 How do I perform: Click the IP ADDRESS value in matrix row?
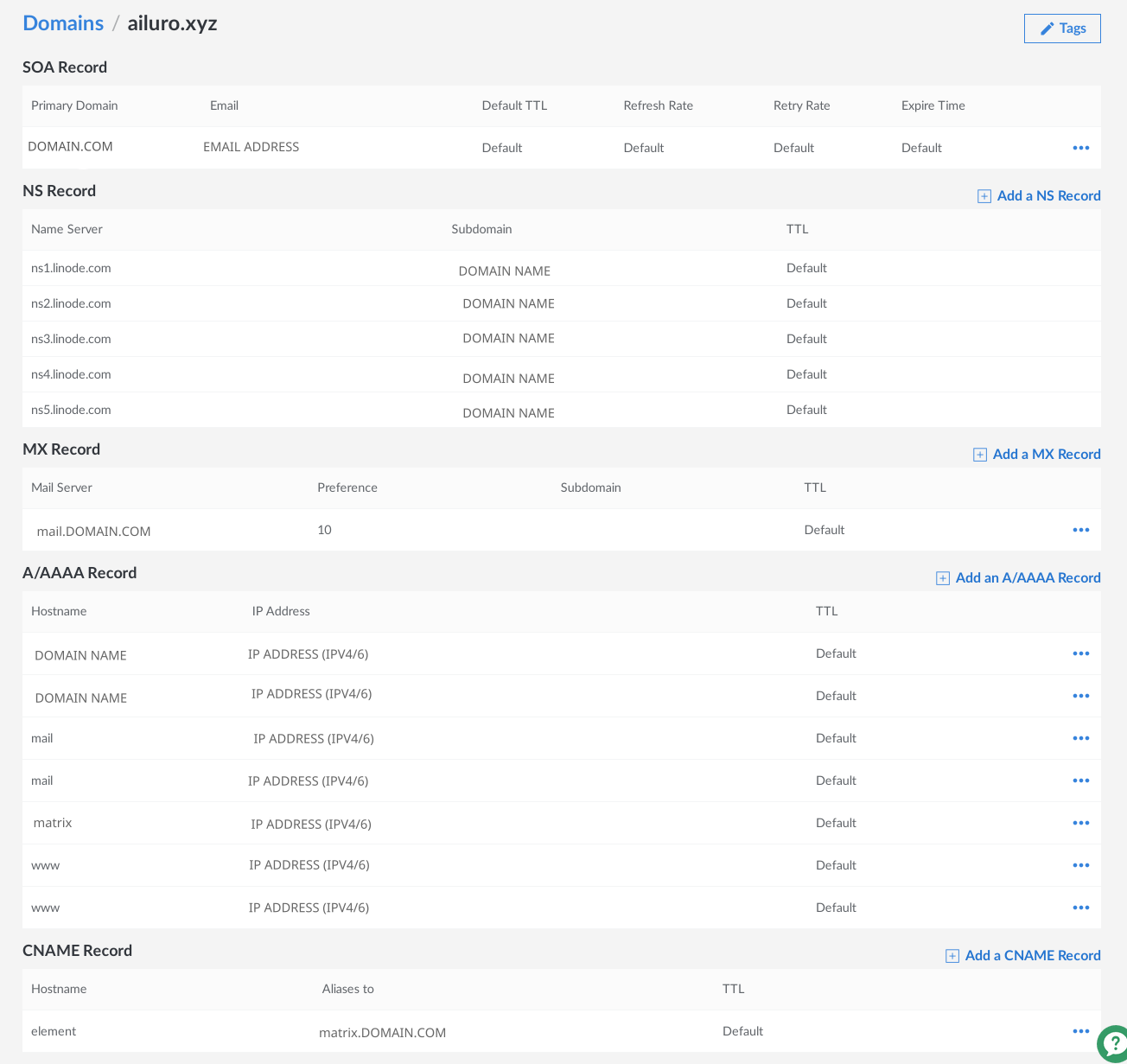pyautogui.click(x=311, y=825)
